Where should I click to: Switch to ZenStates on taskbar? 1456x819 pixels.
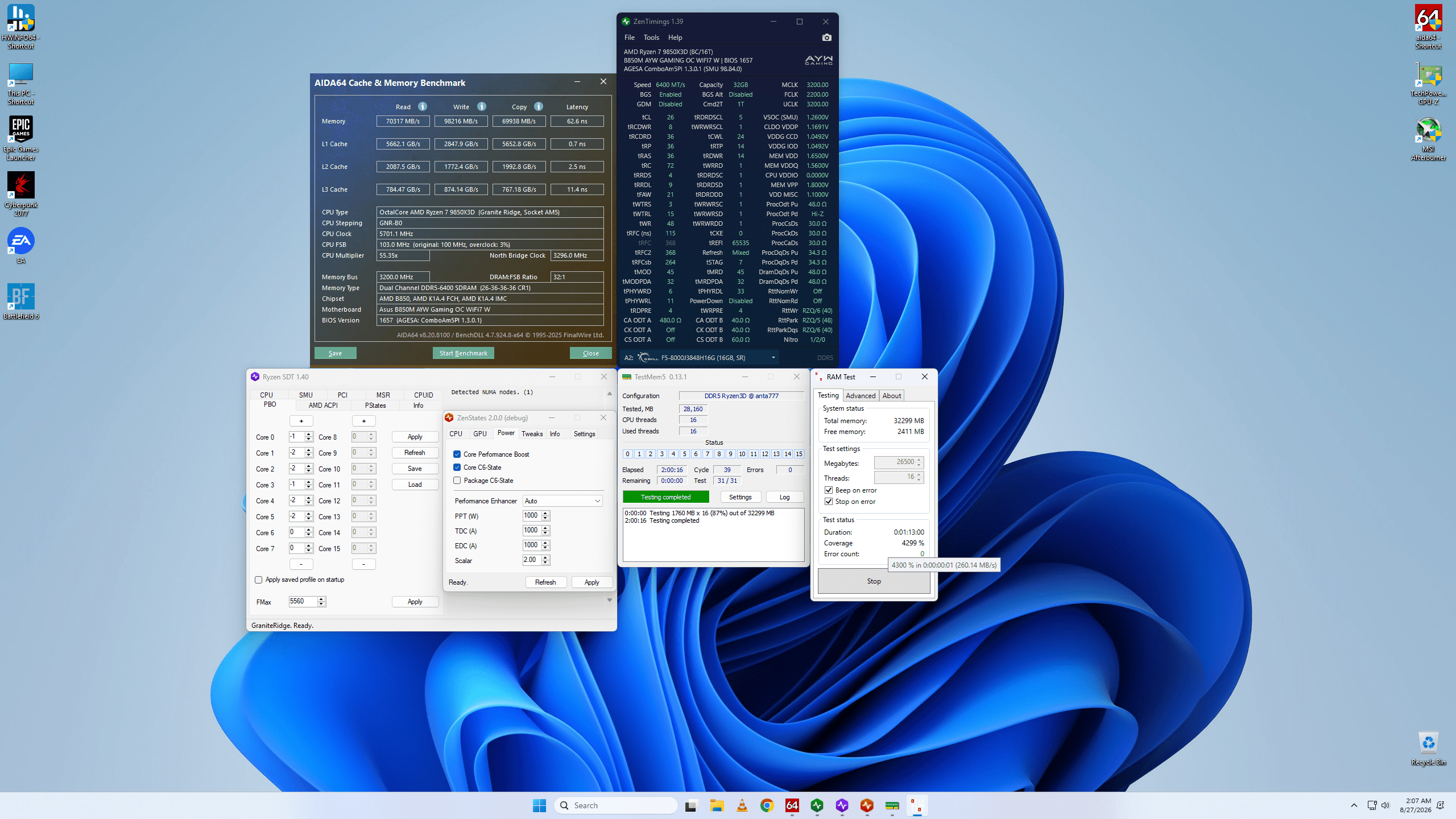pyautogui.click(x=867, y=805)
